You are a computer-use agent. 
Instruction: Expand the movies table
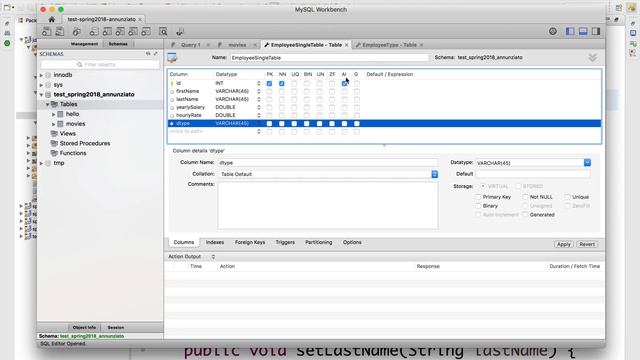[53, 124]
